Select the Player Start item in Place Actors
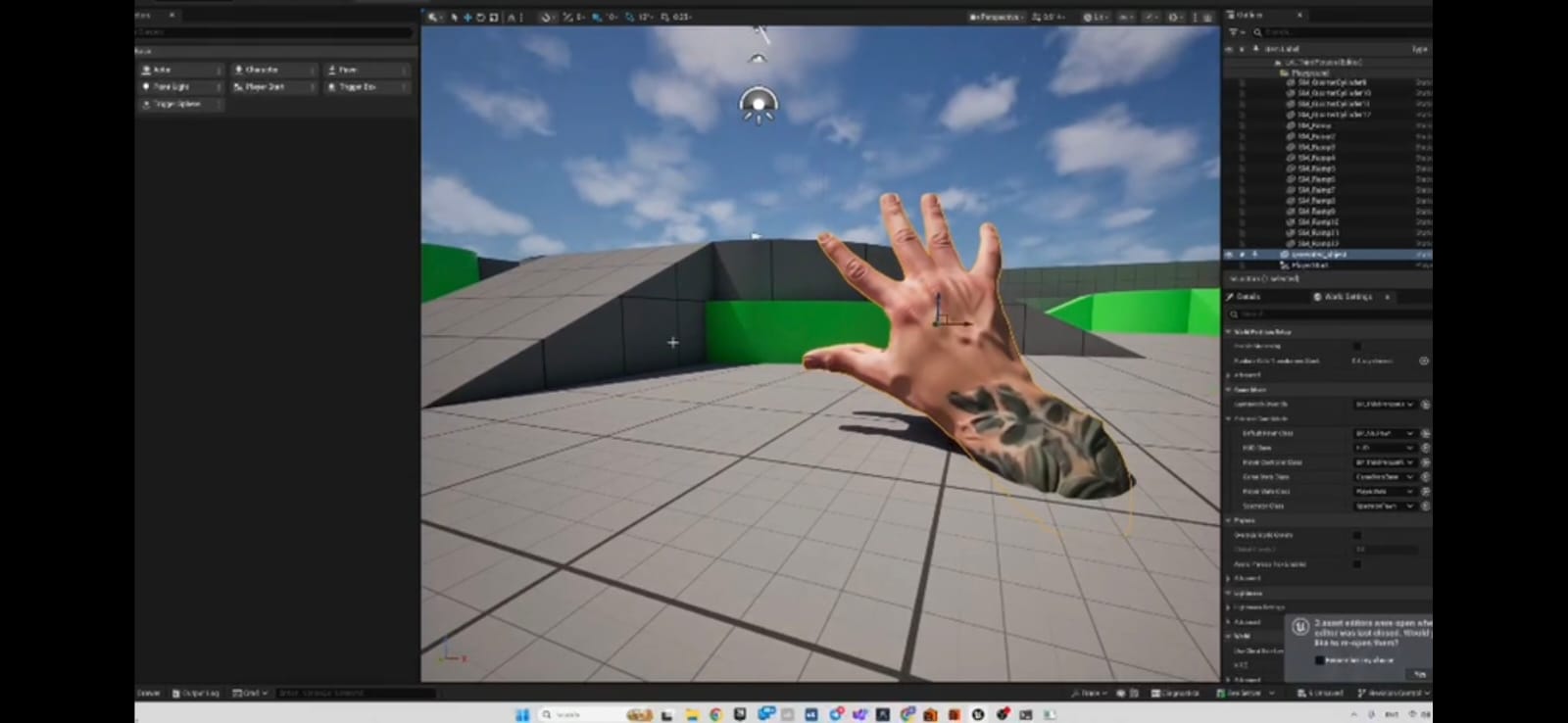This screenshot has height=723, width=1568. click(x=273, y=87)
